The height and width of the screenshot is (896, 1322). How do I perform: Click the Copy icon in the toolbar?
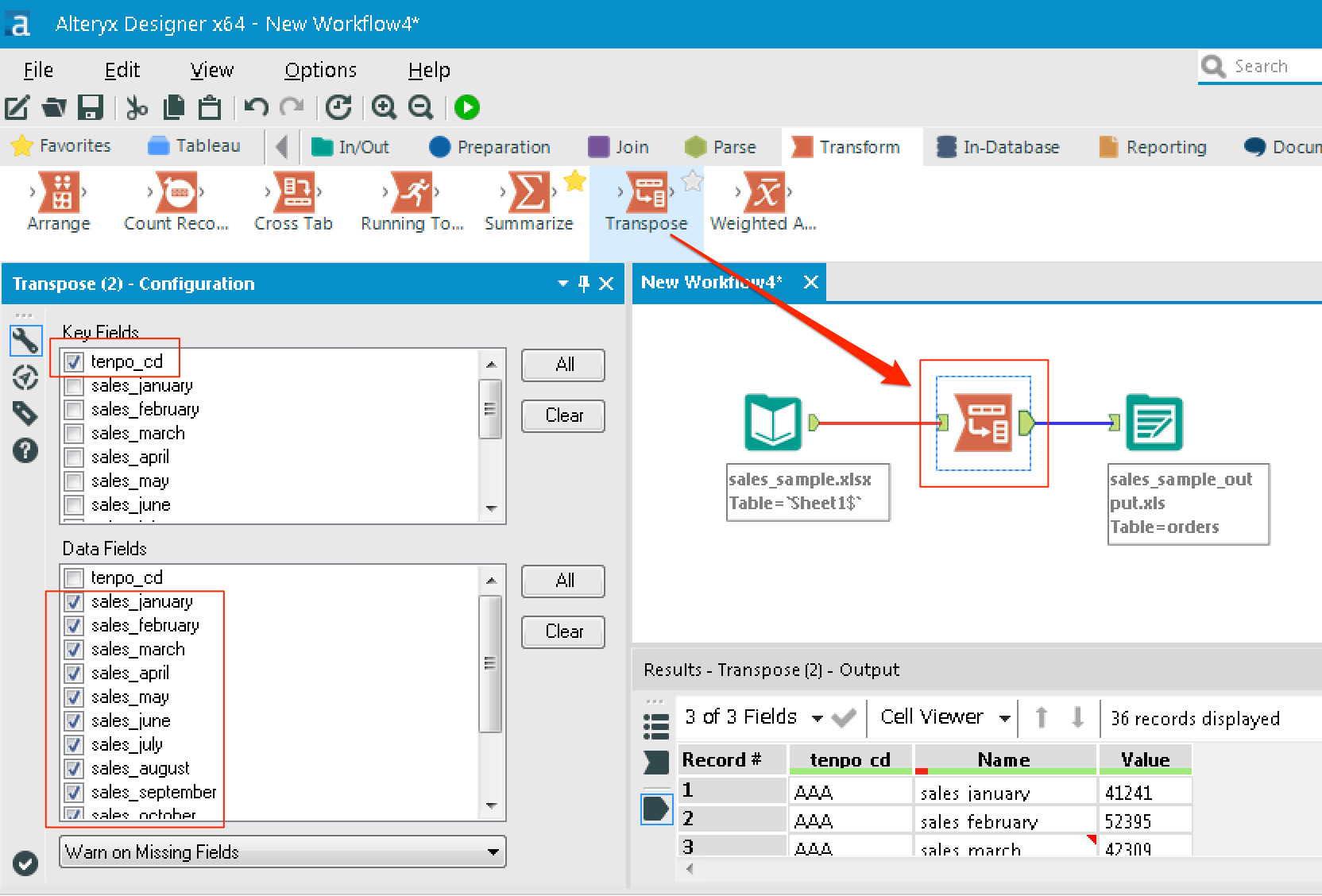coord(173,107)
